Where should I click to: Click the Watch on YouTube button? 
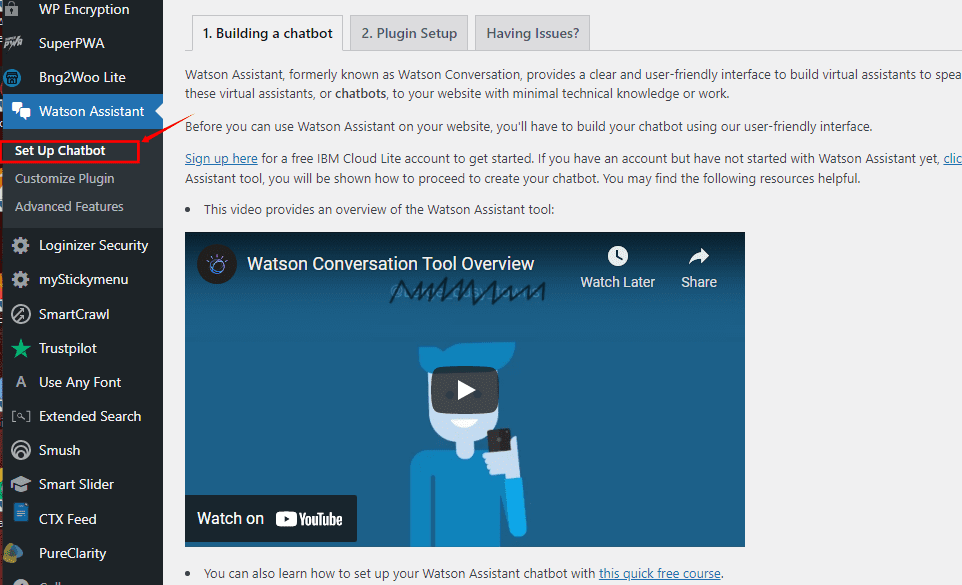pos(271,519)
